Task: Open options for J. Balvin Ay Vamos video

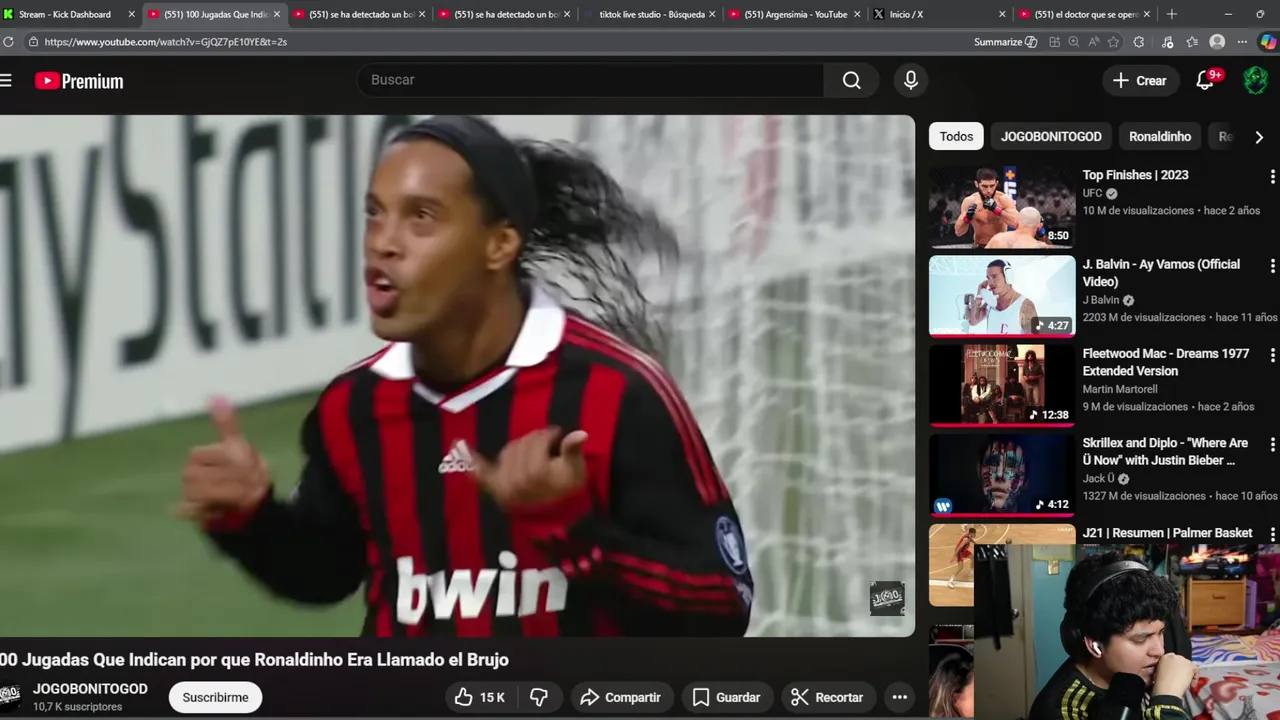Action: tap(1272, 266)
